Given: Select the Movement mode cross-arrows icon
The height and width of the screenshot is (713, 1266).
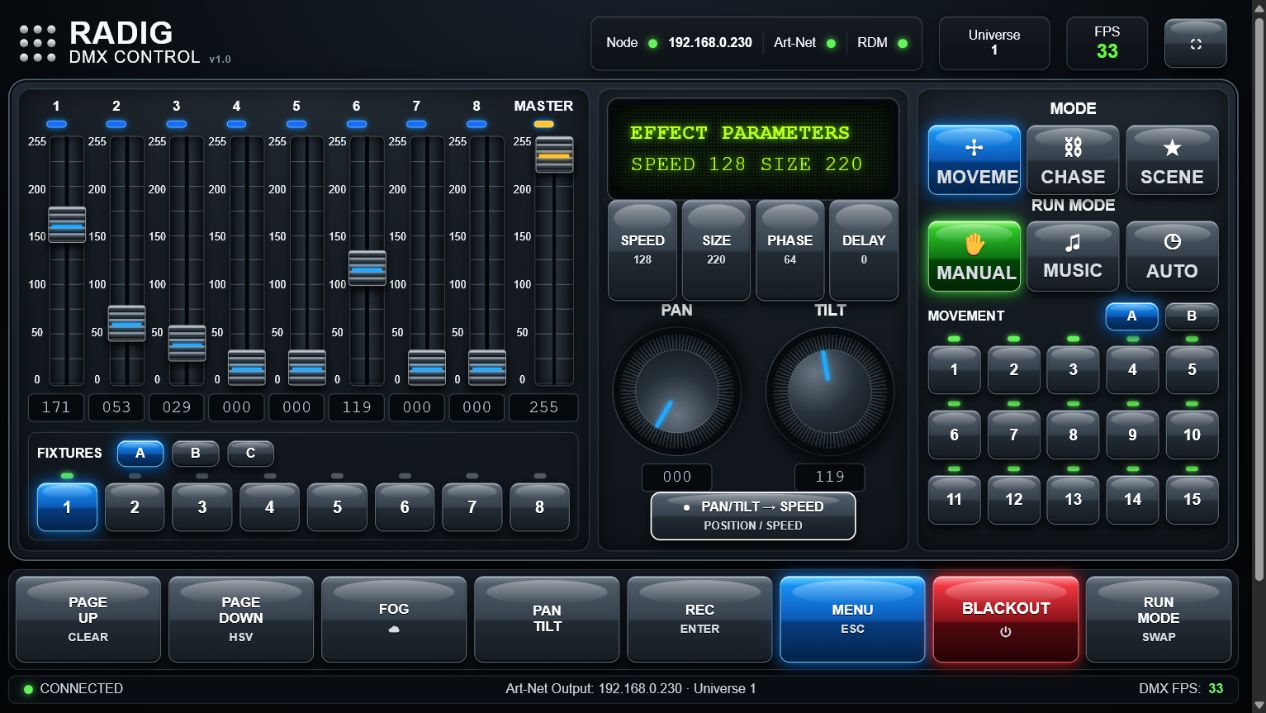Looking at the screenshot, I should [974, 160].
